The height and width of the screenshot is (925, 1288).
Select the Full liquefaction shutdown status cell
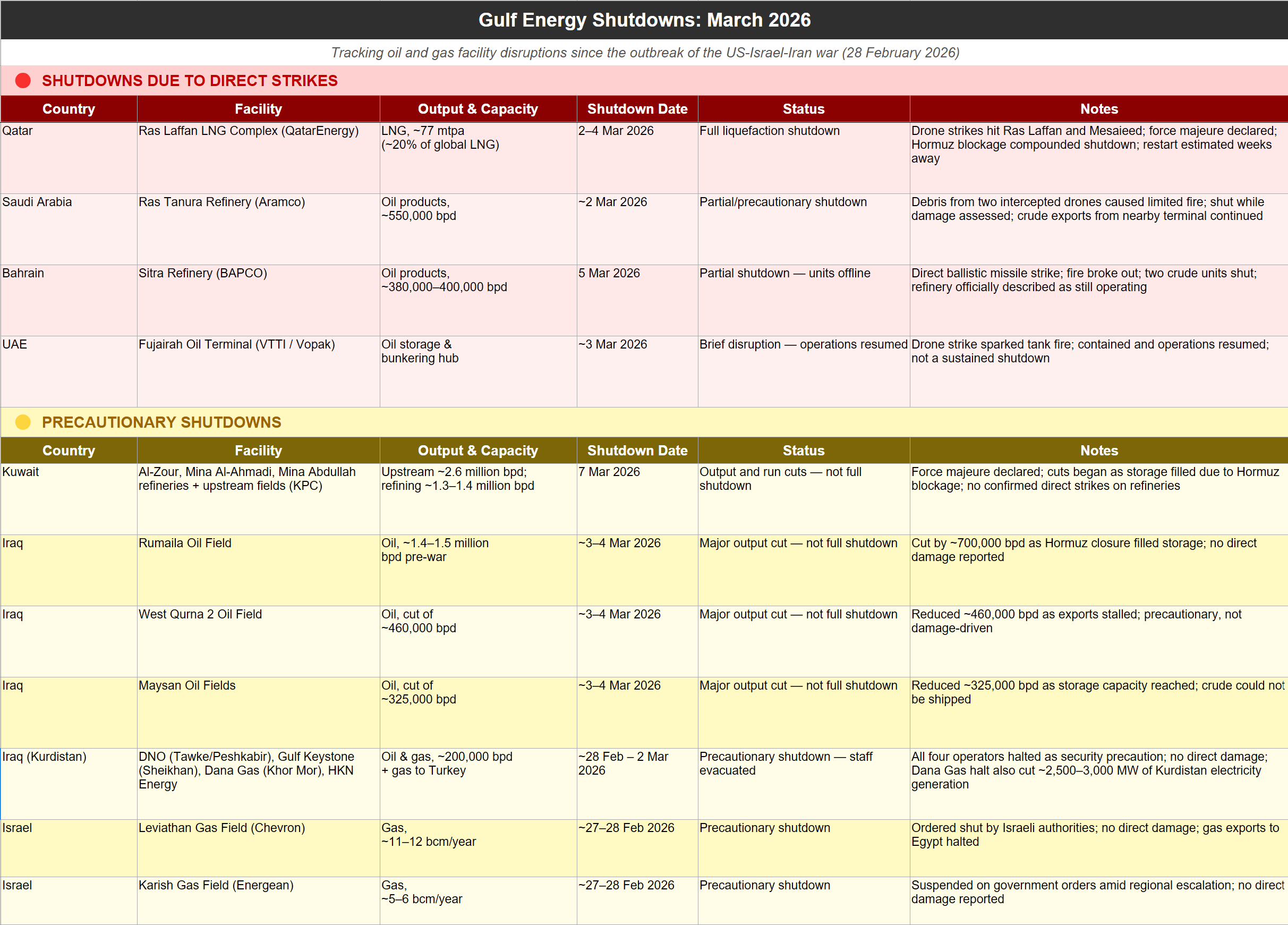[x=769, y=131]
